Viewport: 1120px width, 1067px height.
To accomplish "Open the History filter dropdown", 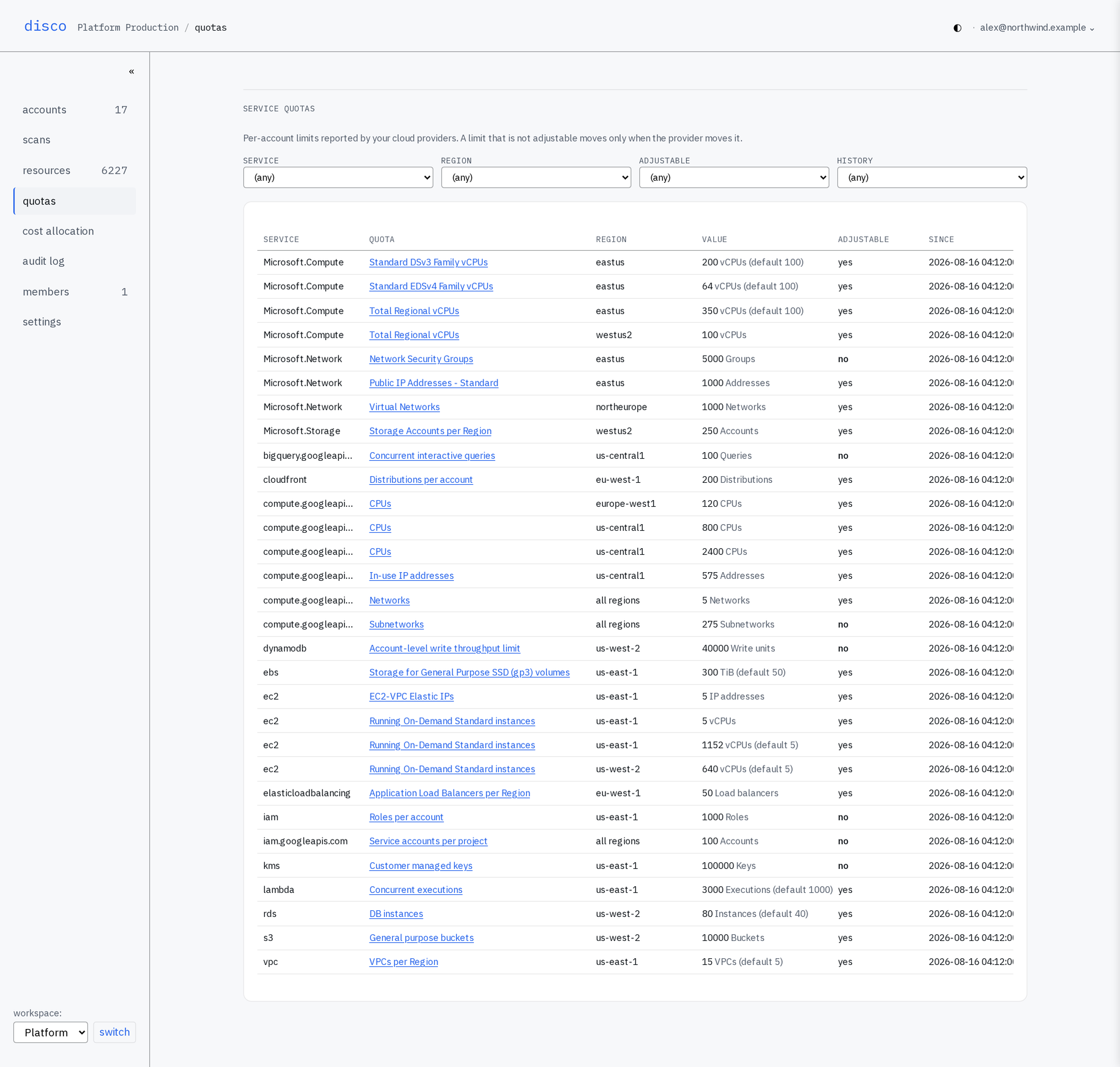I will click(x=932, y=177).
